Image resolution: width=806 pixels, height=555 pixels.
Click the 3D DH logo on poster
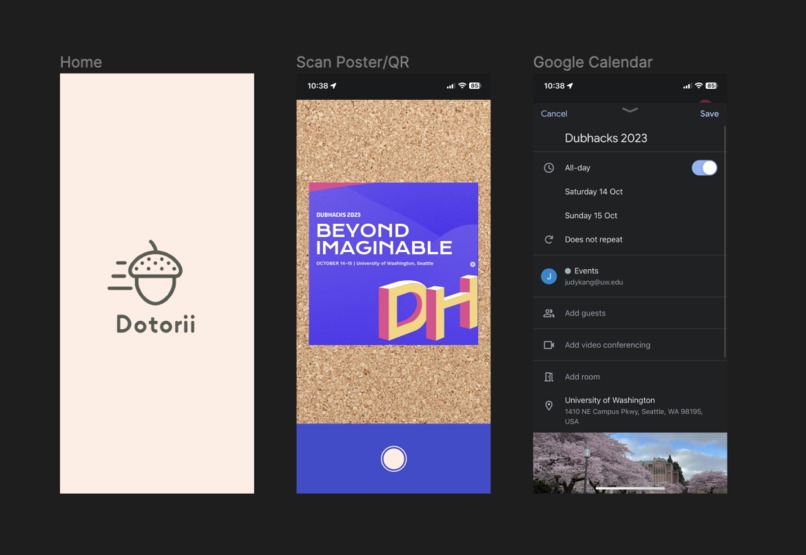pyautogui.click(x=428, y=308)
